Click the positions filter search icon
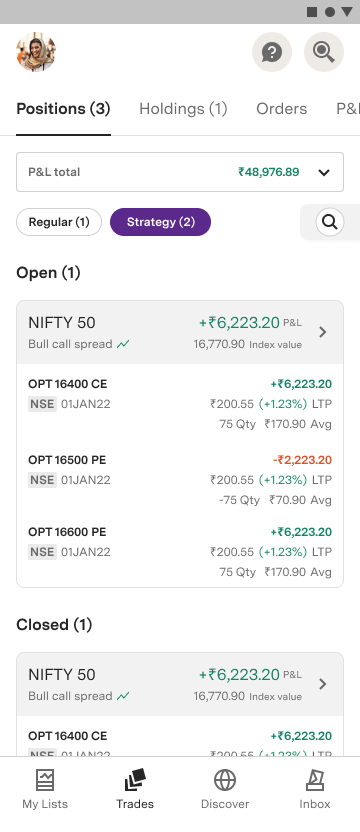 (330, 222)
